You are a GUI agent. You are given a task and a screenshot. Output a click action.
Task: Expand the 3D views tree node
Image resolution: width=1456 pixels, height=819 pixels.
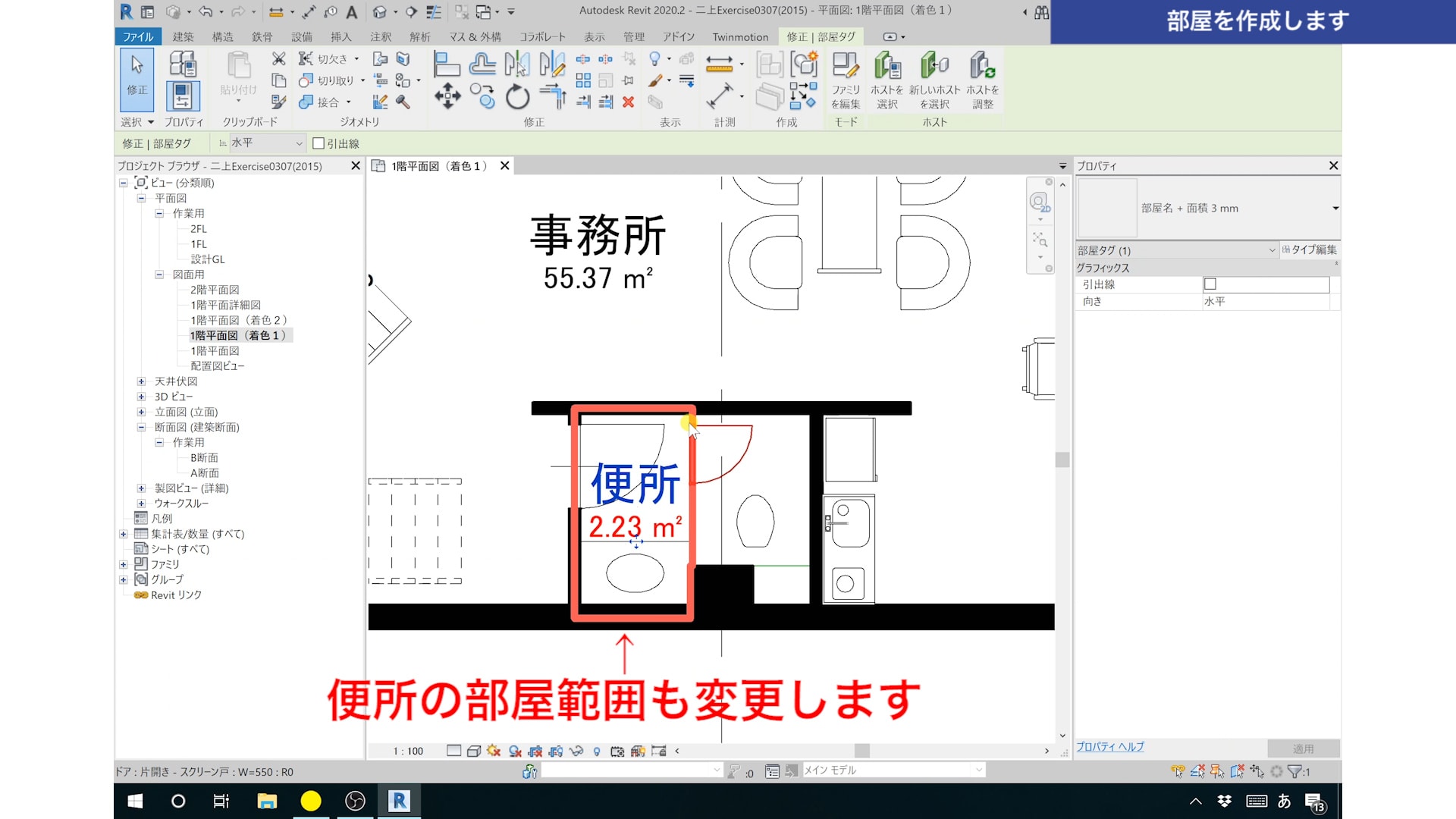coord(141,397)
